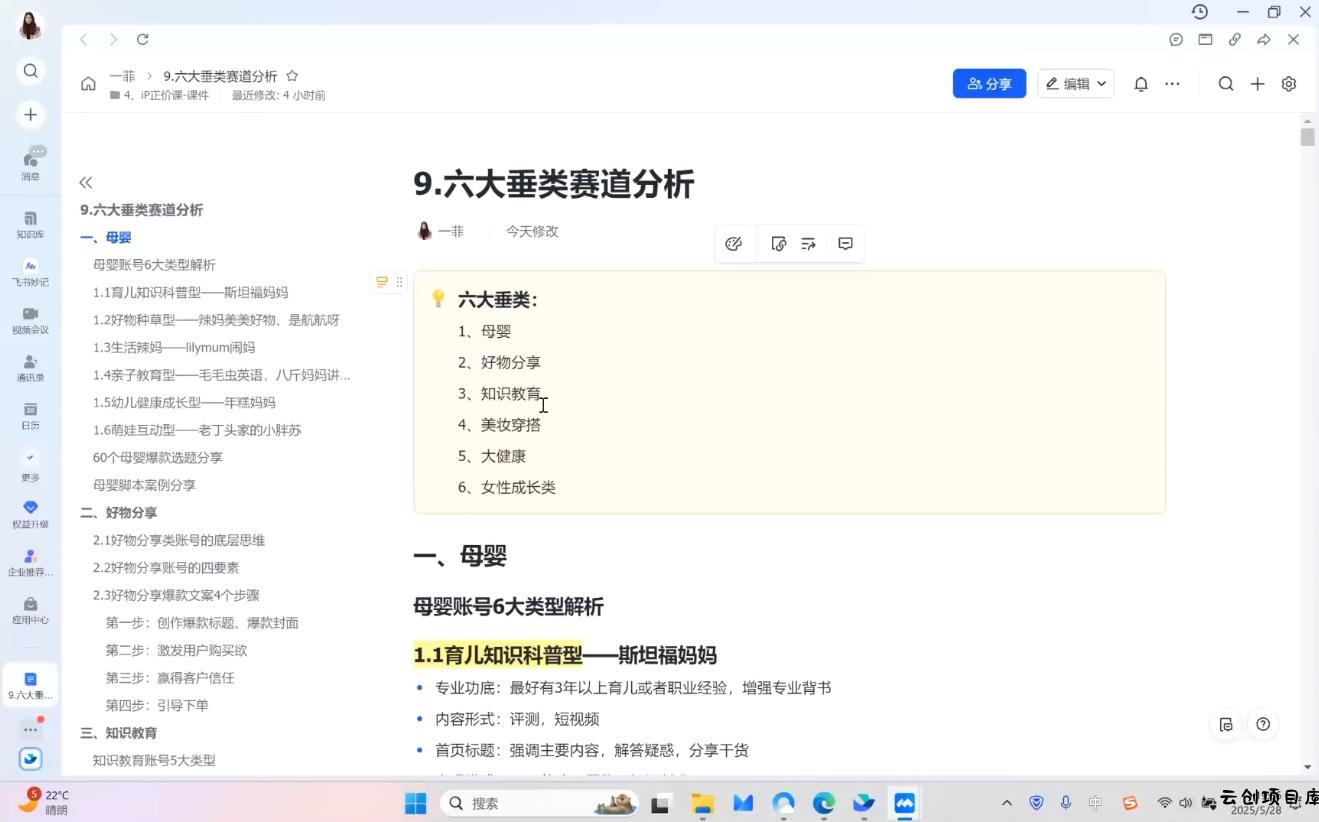Collapse the outline panel with double chevron

click(x=86, y=182)
